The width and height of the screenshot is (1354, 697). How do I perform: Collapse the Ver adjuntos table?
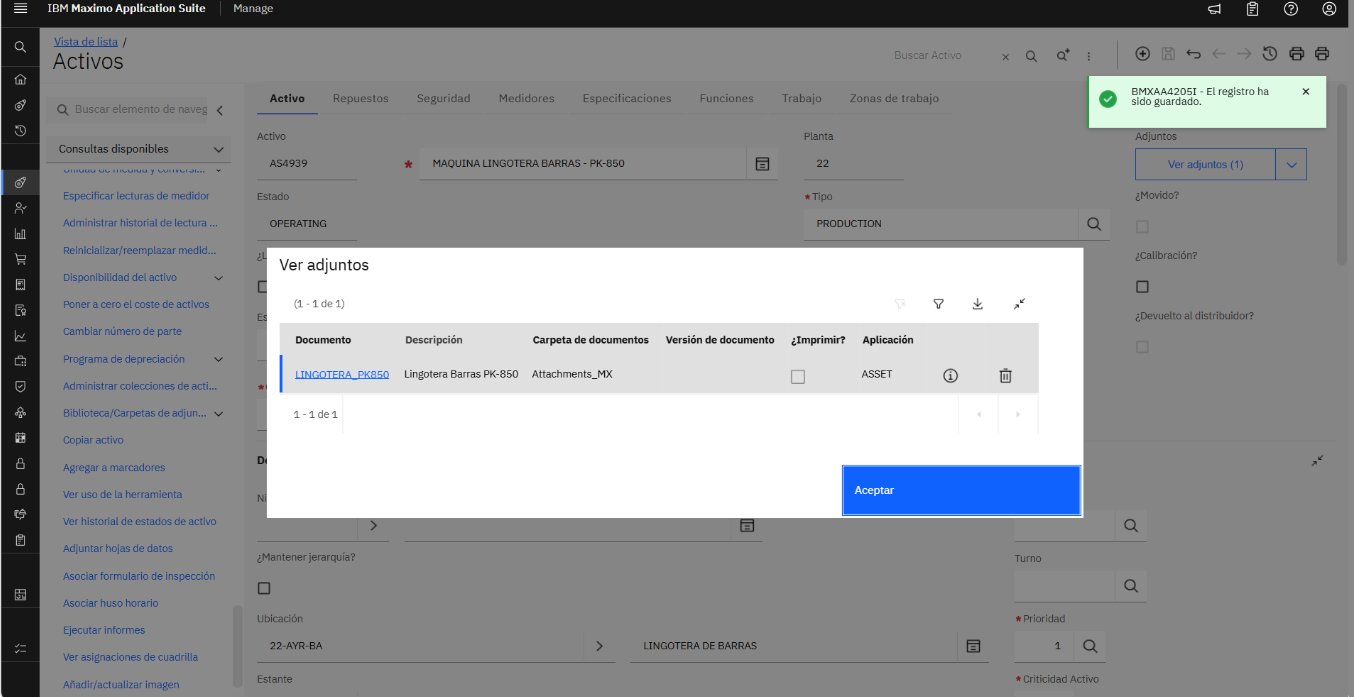point(1019,304)
